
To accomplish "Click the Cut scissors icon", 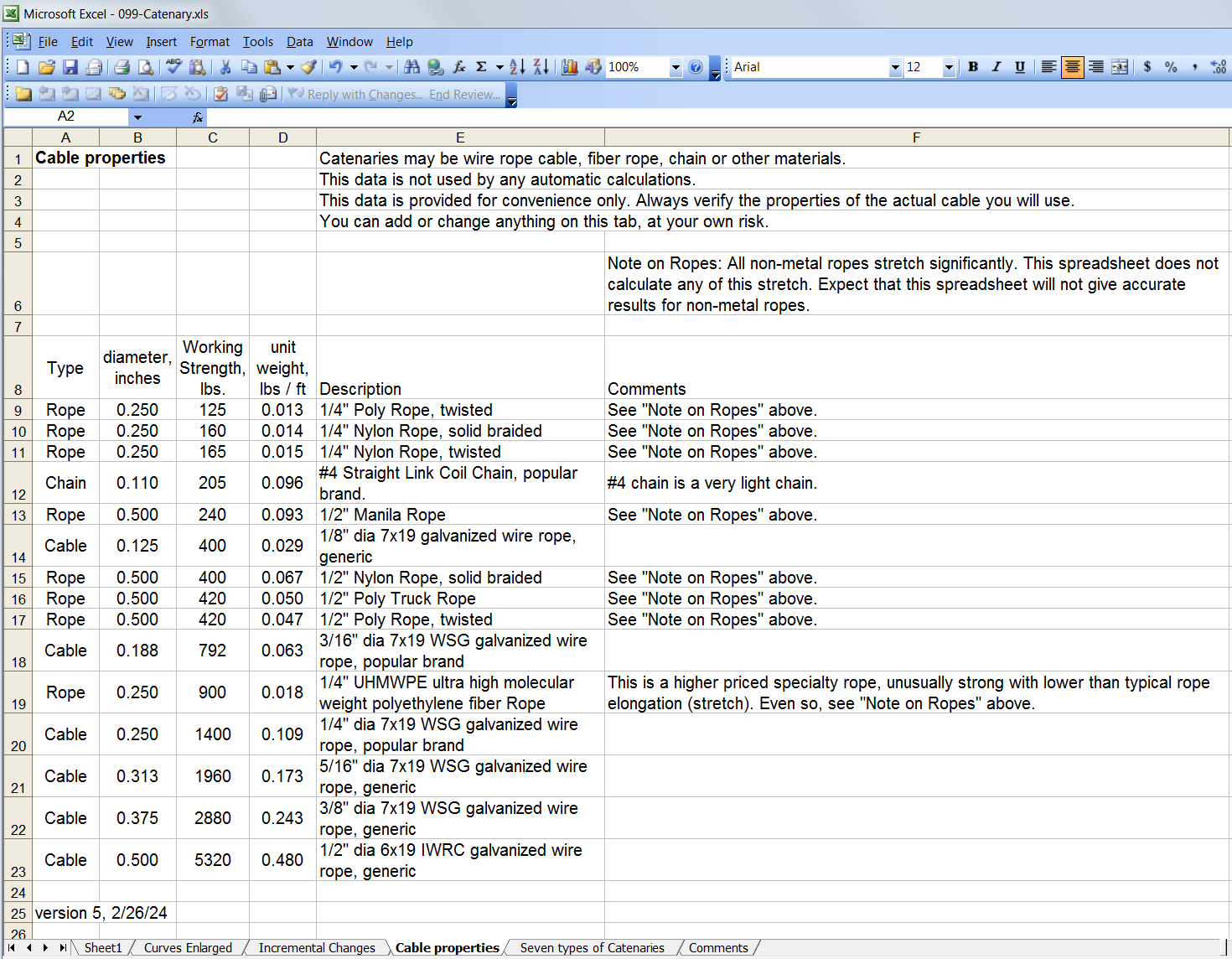I will (225, 67).
